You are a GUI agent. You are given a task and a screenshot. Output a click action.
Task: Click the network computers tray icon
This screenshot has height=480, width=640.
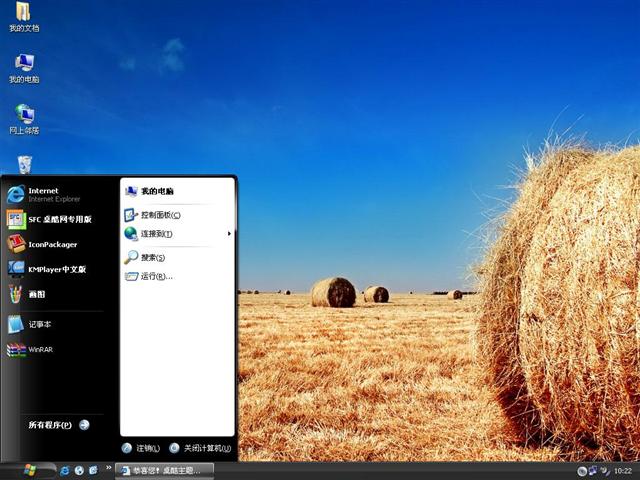coord(593,471)
